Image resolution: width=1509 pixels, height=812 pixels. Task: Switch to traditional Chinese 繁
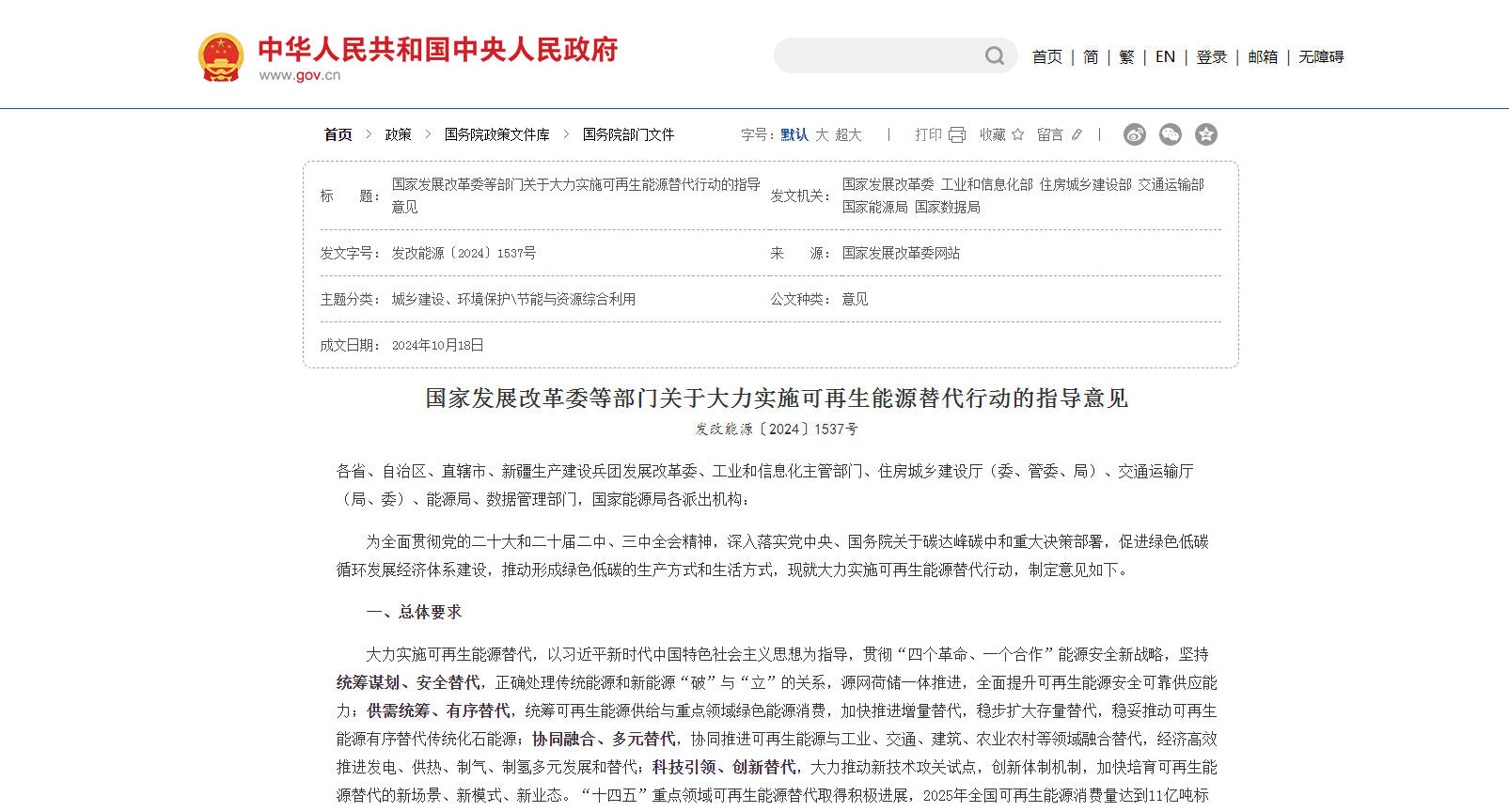tap(1126, 57)
